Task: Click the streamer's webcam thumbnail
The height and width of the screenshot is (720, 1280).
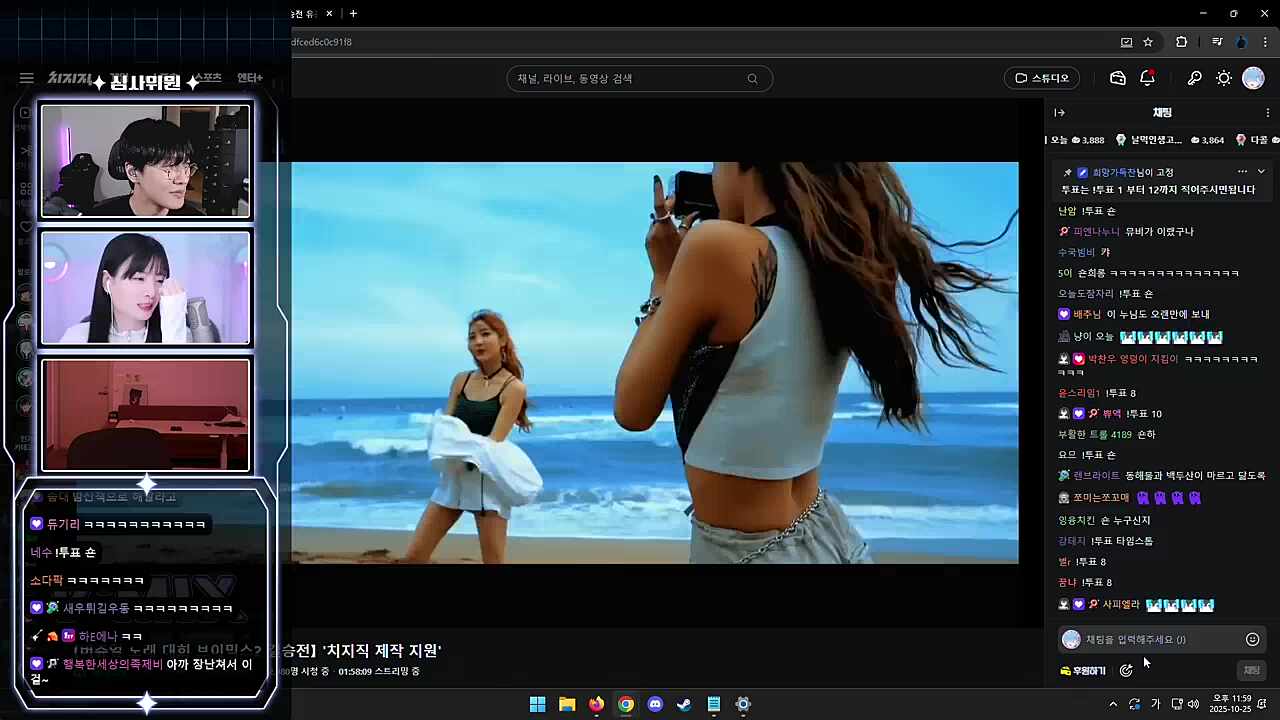Action: [145, 161]
